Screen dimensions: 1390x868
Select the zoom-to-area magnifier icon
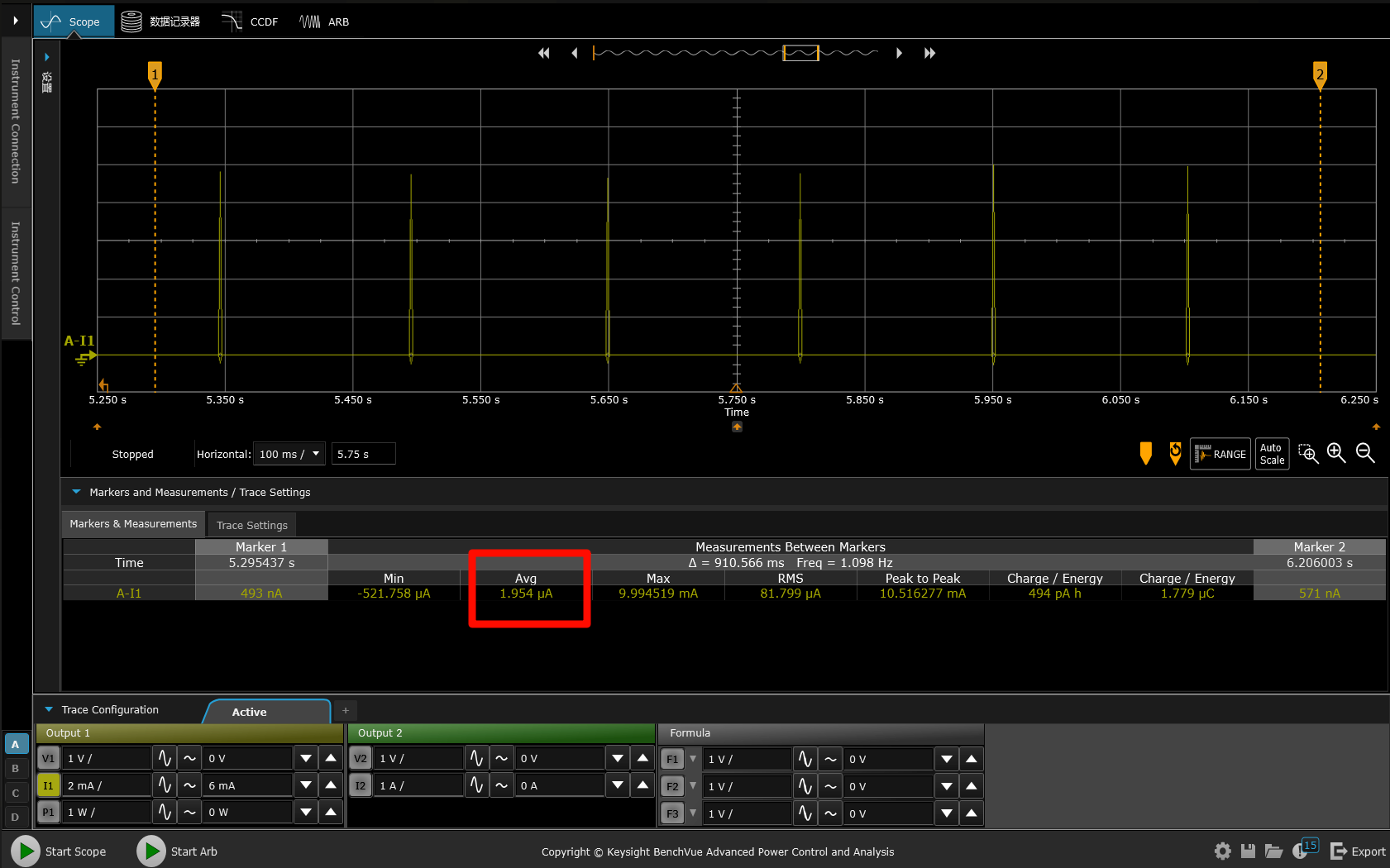(x=1308, y=453)
